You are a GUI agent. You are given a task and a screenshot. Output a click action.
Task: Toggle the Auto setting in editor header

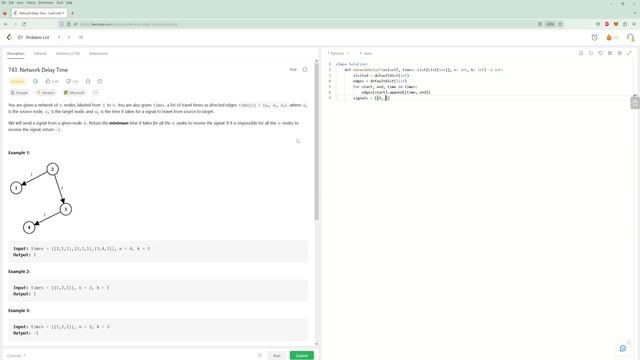coord(366,53)
